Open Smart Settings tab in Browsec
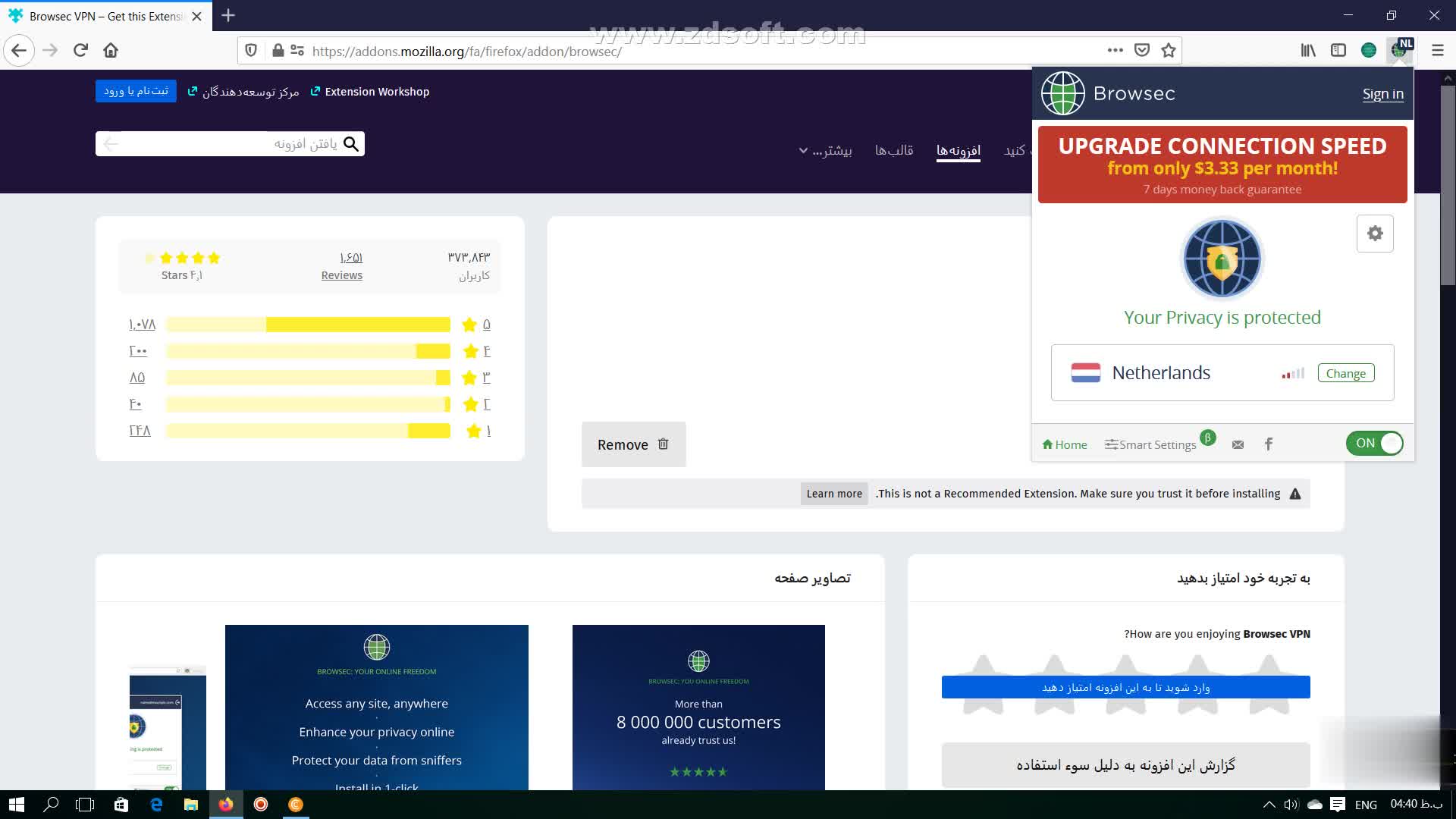Viewport: 1456px width, 819px height. 1150,444
